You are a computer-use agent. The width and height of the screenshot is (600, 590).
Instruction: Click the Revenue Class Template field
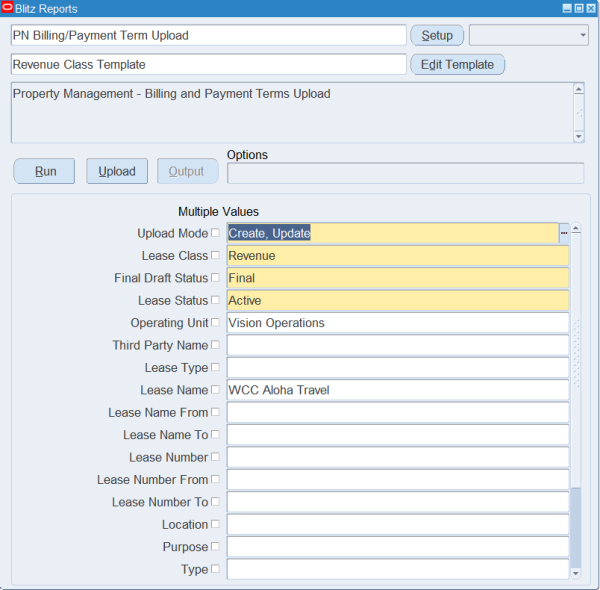[209, 64]
